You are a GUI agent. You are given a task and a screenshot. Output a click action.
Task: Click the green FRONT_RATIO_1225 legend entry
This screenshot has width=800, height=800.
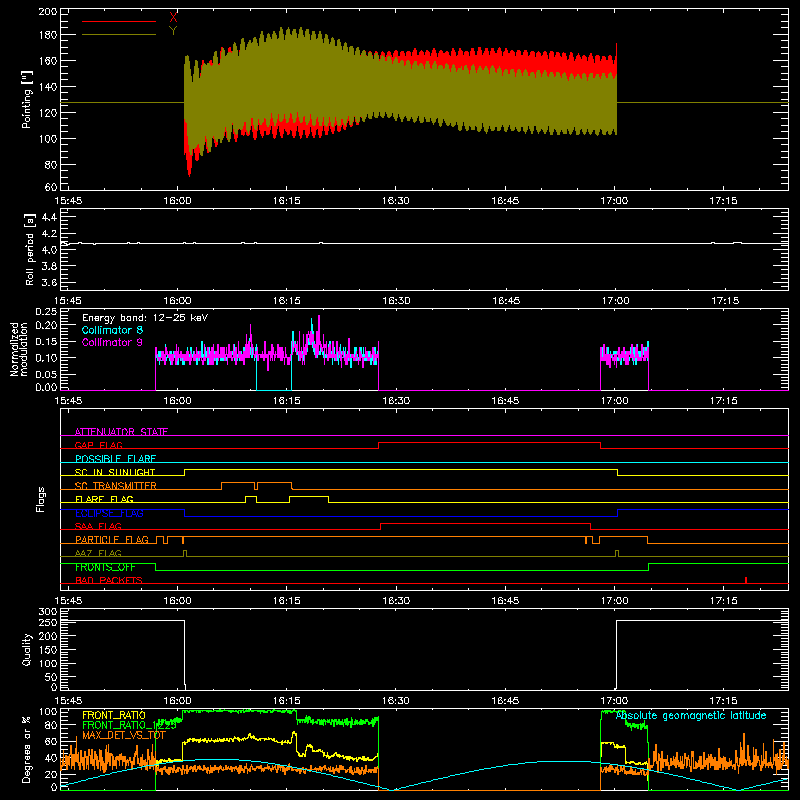129,725
